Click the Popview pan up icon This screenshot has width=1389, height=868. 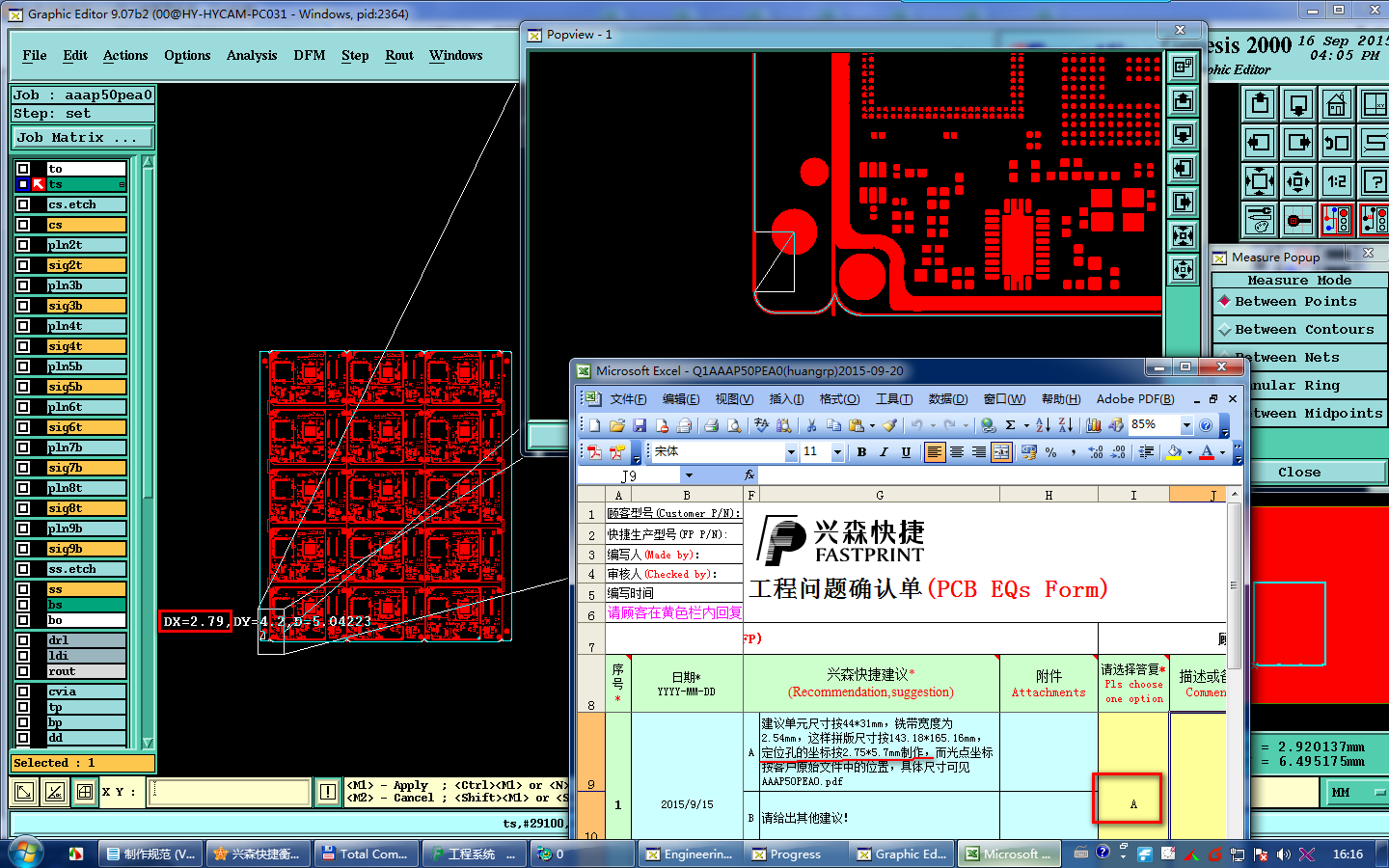pos(1183,100)
